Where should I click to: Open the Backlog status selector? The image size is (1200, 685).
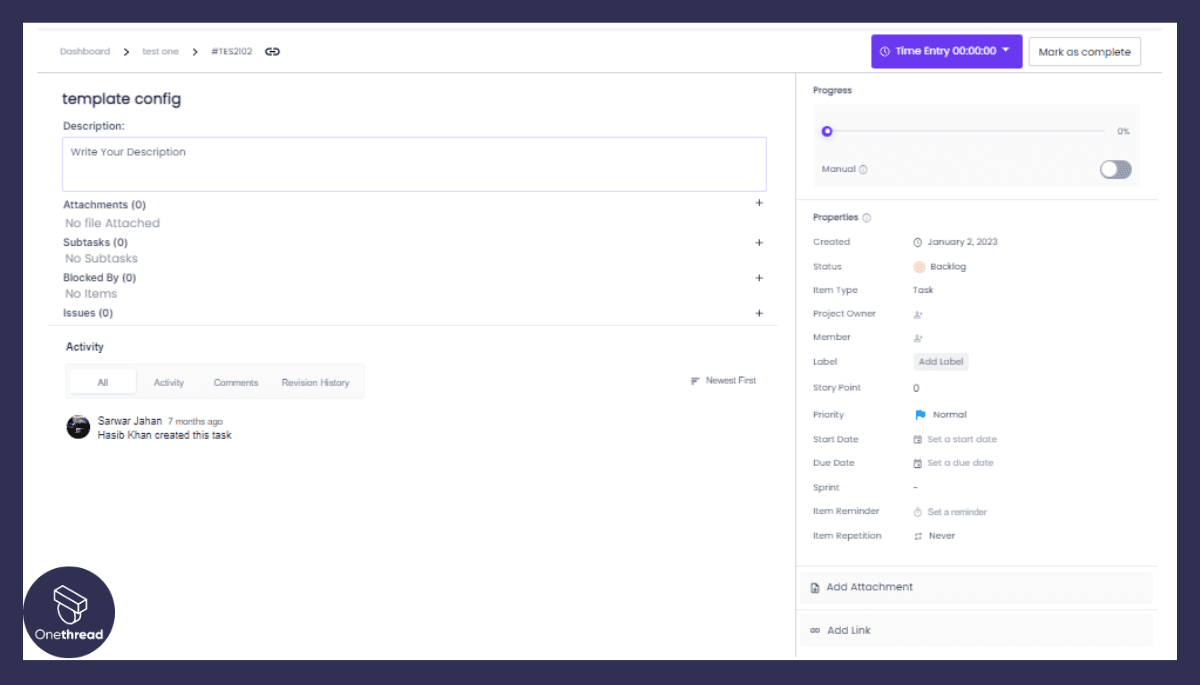click(940, 267)
